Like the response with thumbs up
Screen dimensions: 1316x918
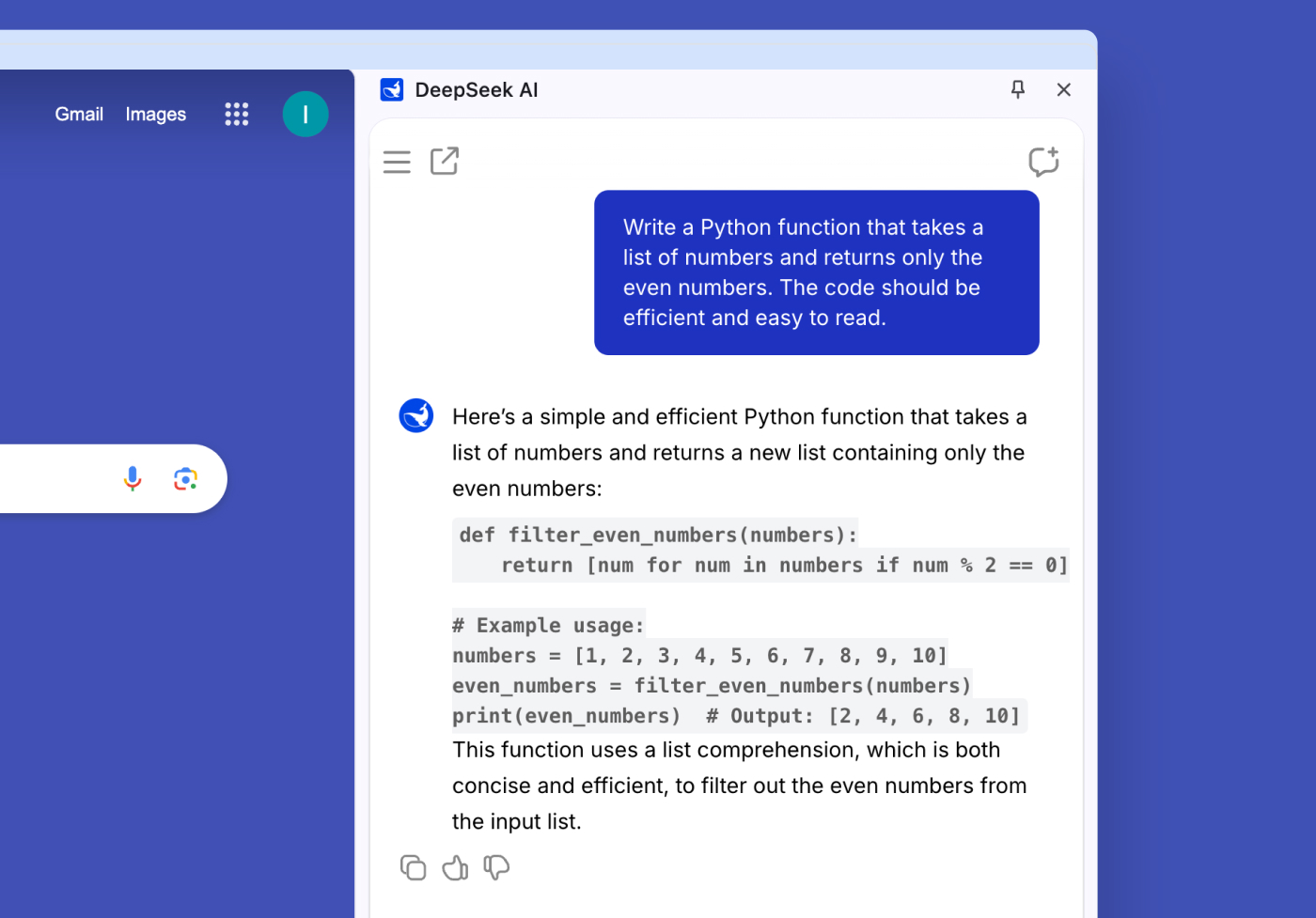(455, 867)
